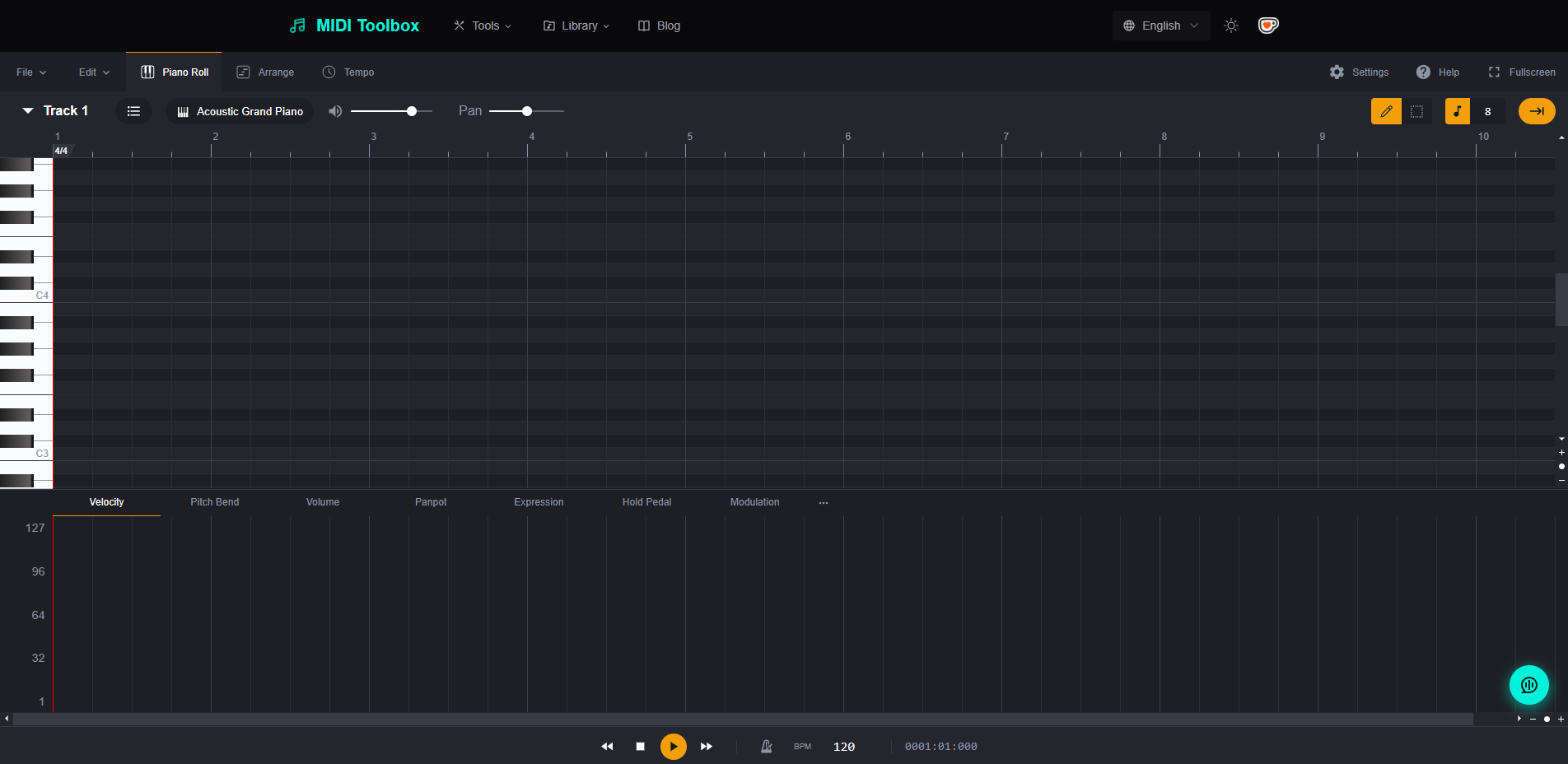
Task: Open the English language dropdown
Action: (x=1160, y=26)
